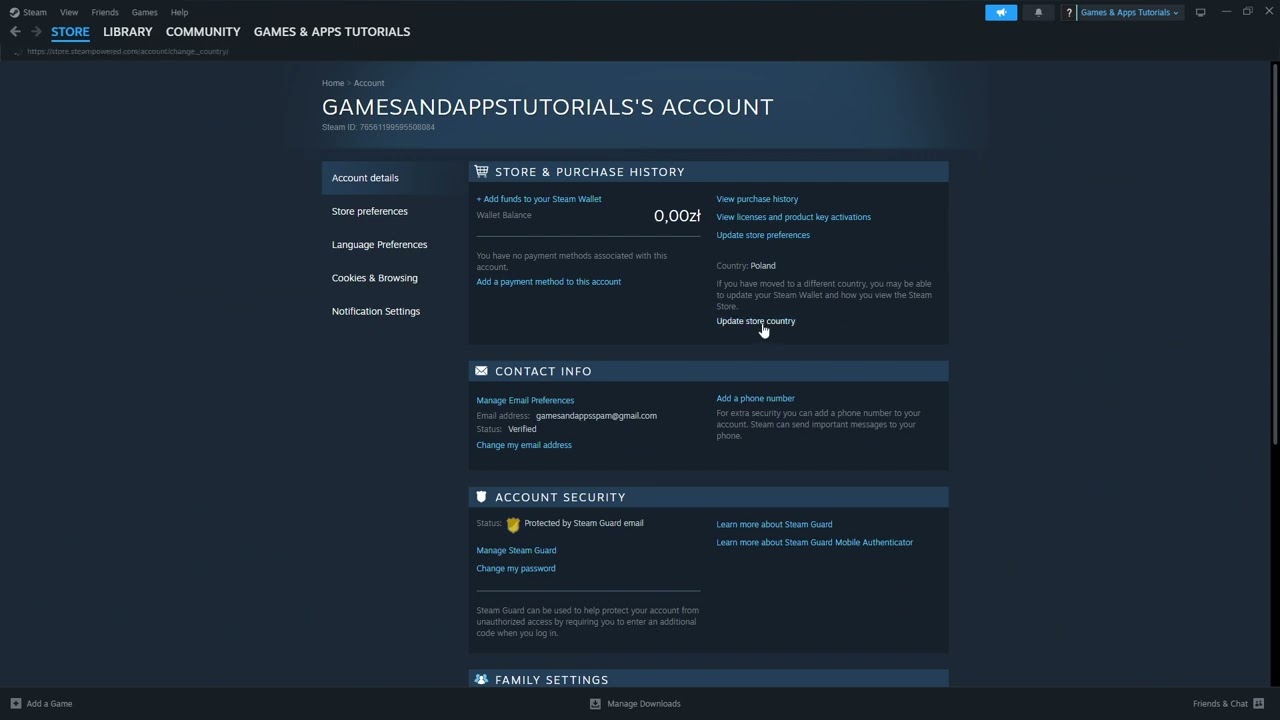Click Change my email address
Image resolution: width=1280 pixels, height=720 pixels.
click(x=524, y=445)
